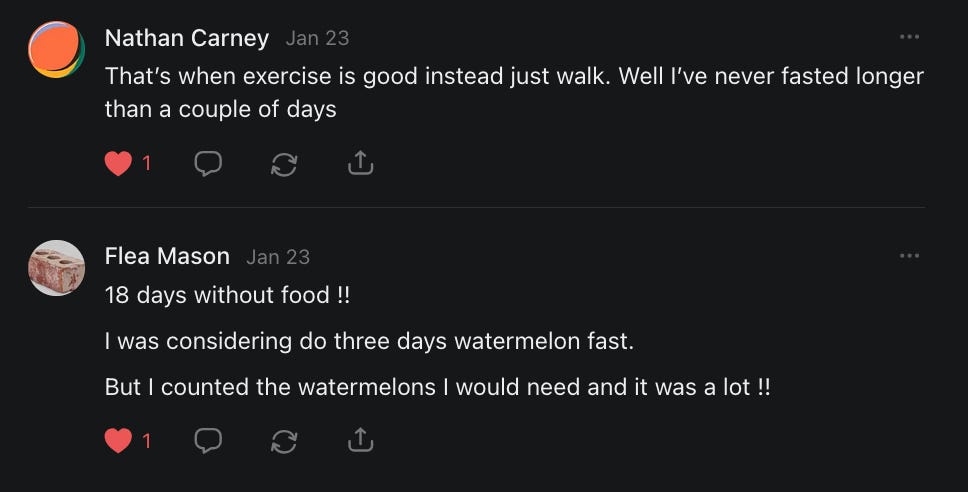Share Nathan Carney's comment
This screenshot has height=492, width=968.
coord(360,164)
